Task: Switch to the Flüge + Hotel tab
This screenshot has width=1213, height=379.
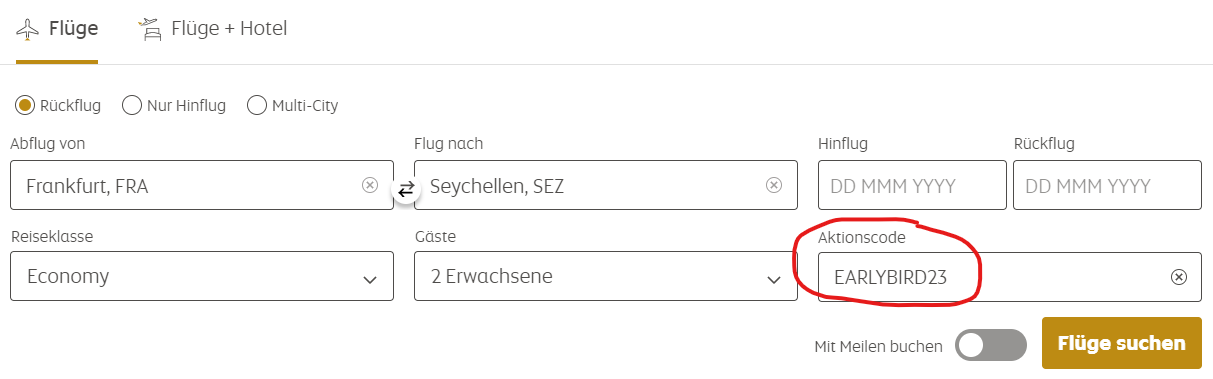Action: click(212, 30)
